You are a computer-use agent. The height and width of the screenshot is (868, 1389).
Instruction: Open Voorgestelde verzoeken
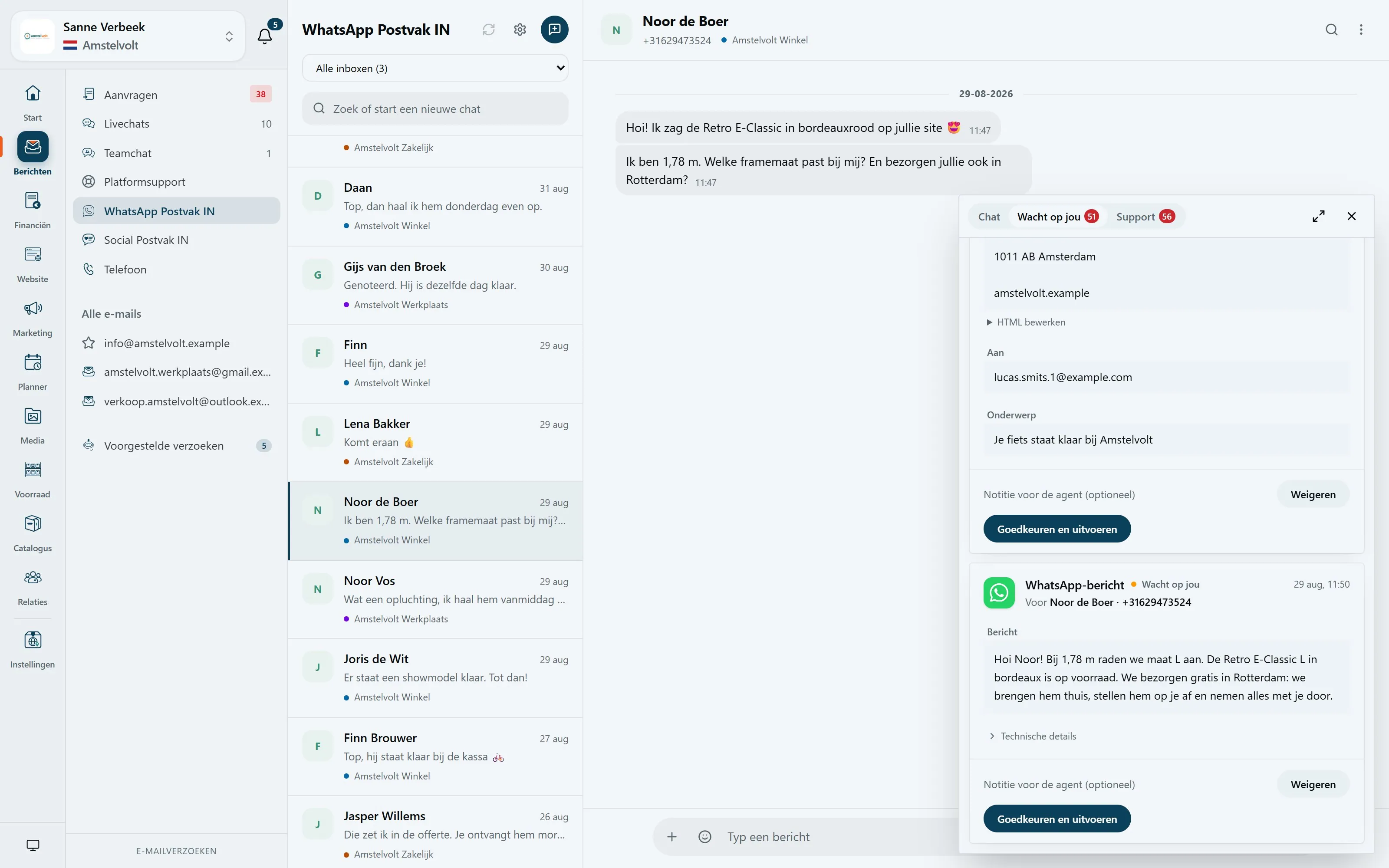(x=177, y=445)
